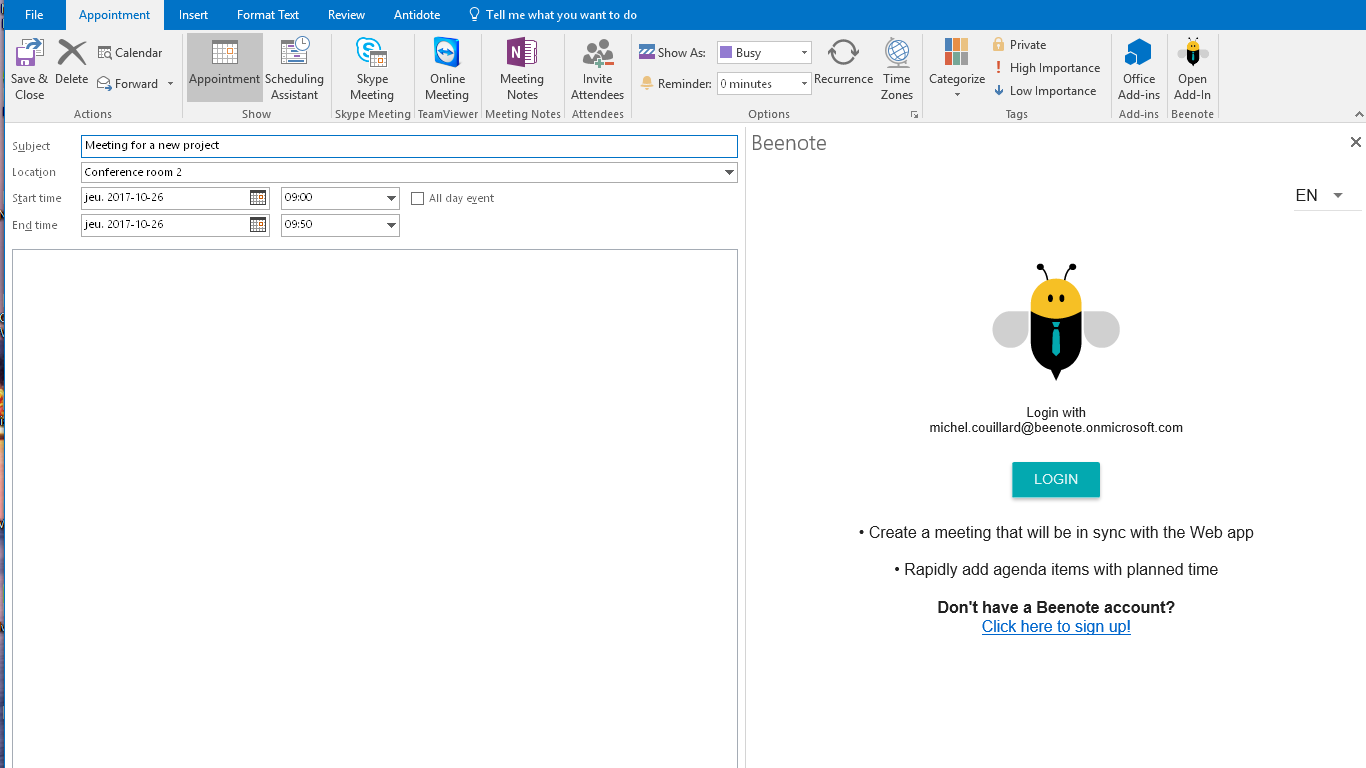Add a TeamViewer Online Meeting

[x=447, y=69]
